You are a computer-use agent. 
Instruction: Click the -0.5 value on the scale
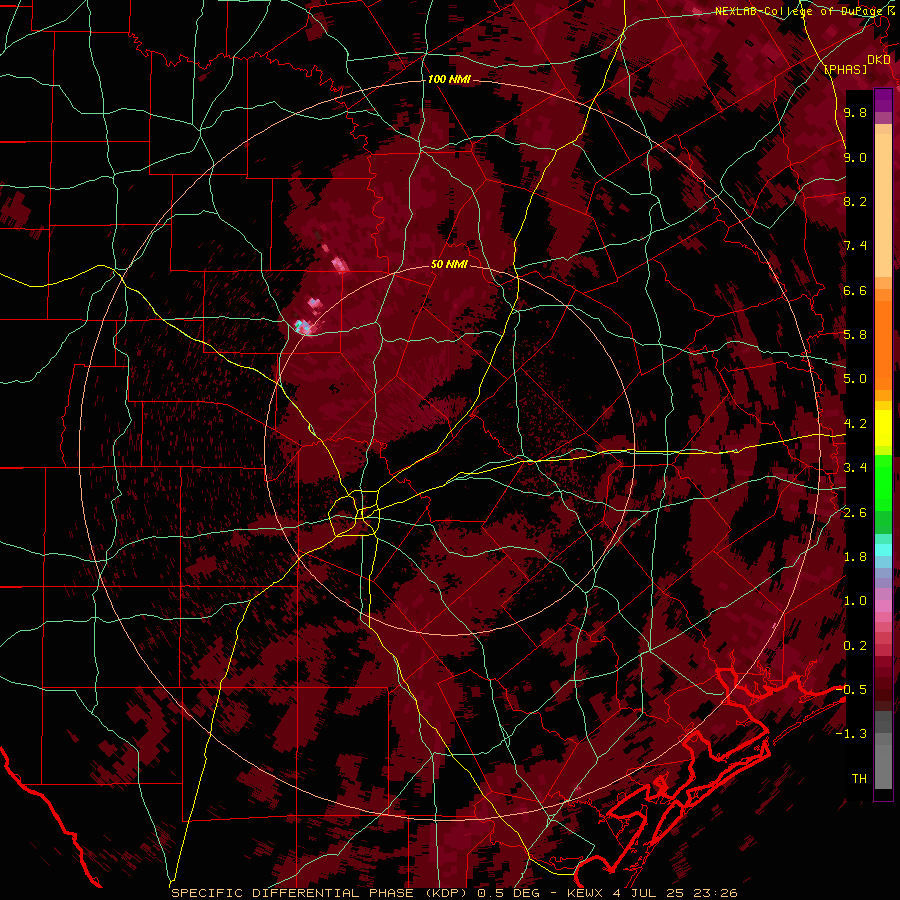pyautogui.click(x=852, y=690)
